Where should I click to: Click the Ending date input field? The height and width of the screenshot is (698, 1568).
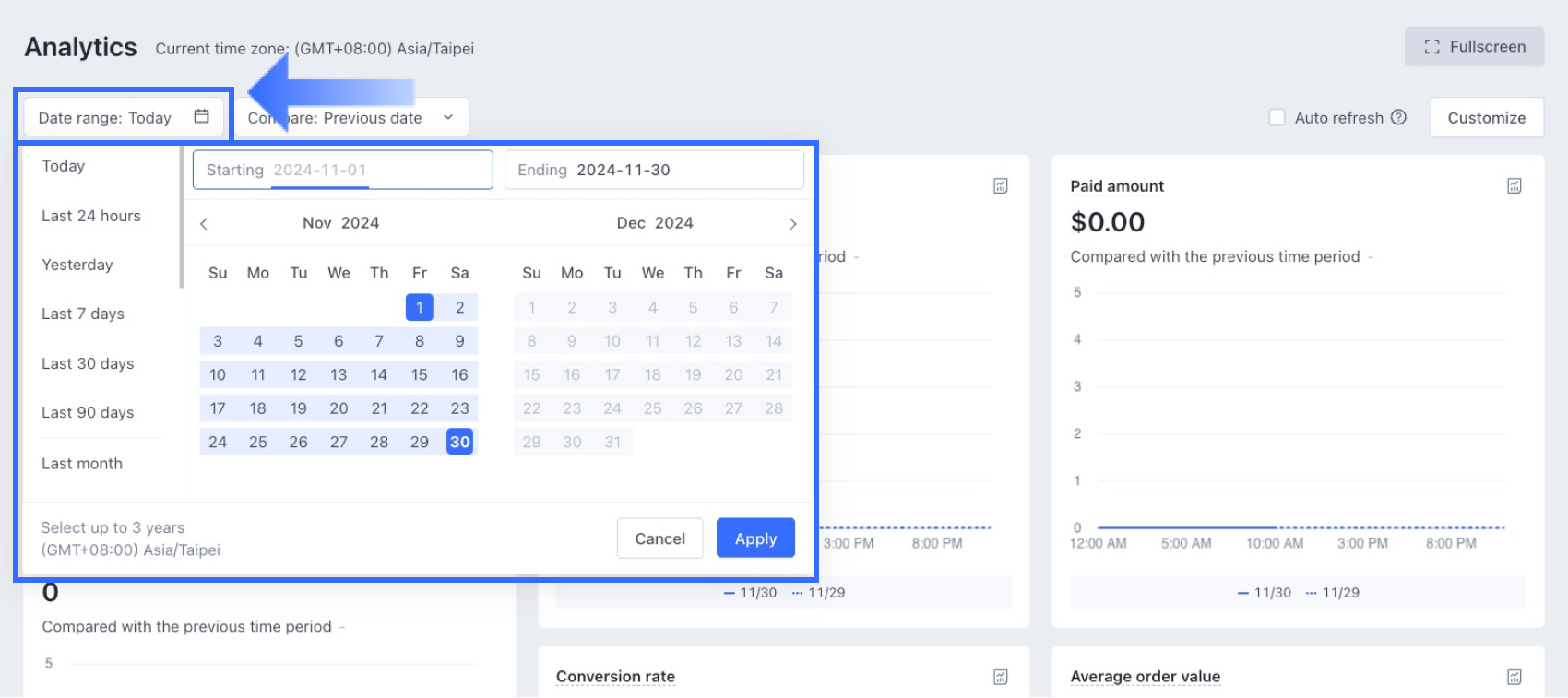654,171
